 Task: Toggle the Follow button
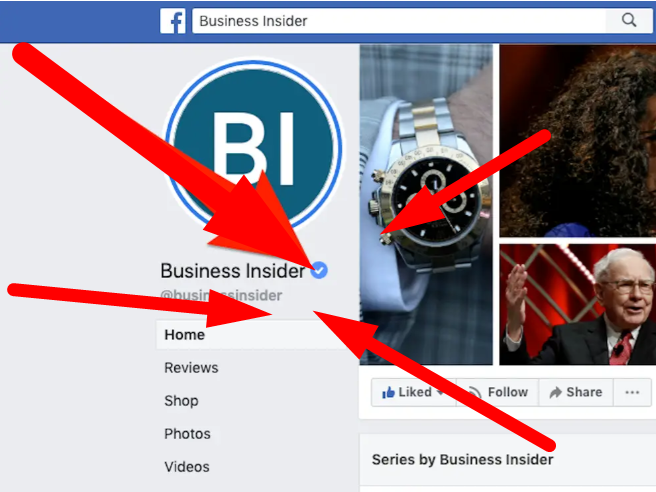click(497, 392)
